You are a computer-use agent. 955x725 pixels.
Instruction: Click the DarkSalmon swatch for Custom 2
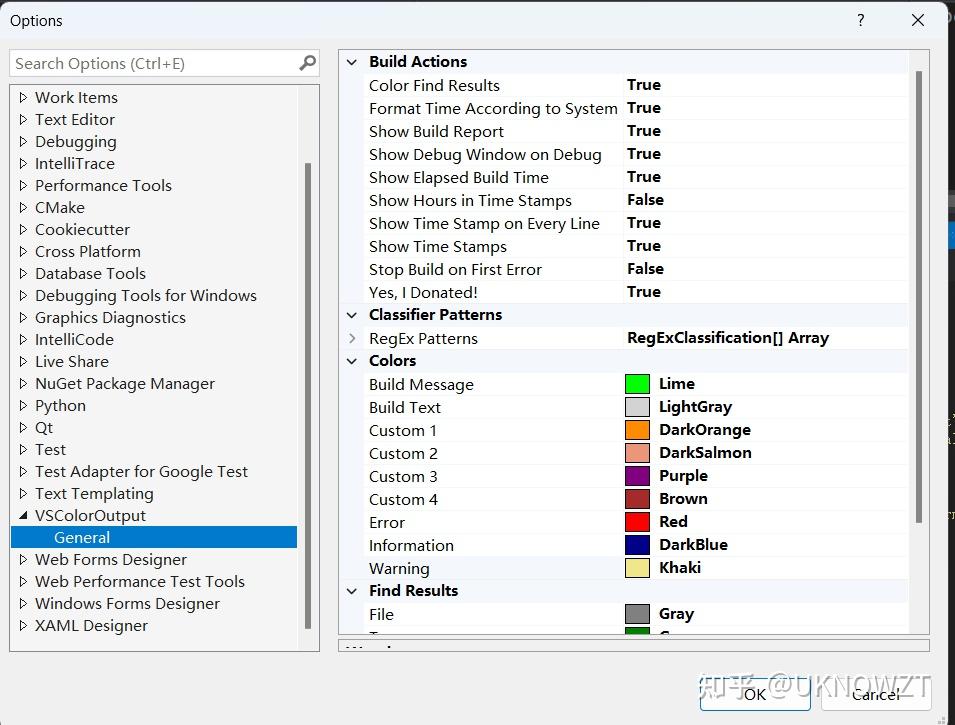[637, 453]
